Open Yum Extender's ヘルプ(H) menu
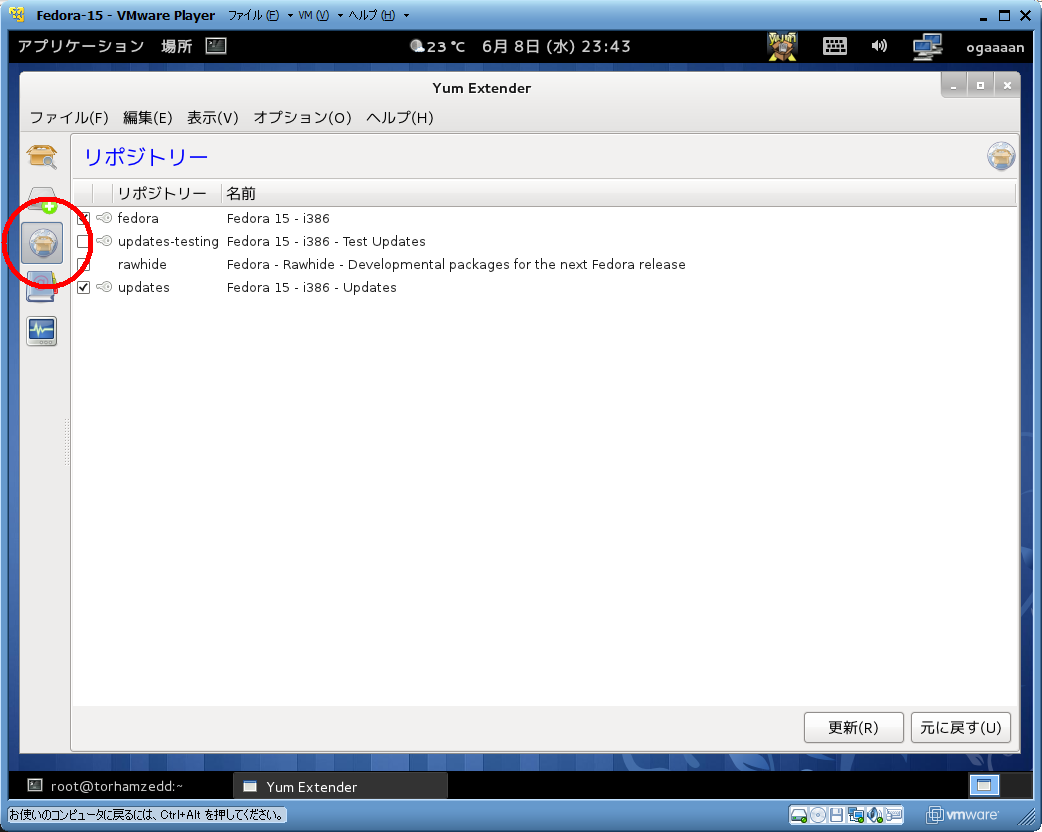 tap(399, 118)
